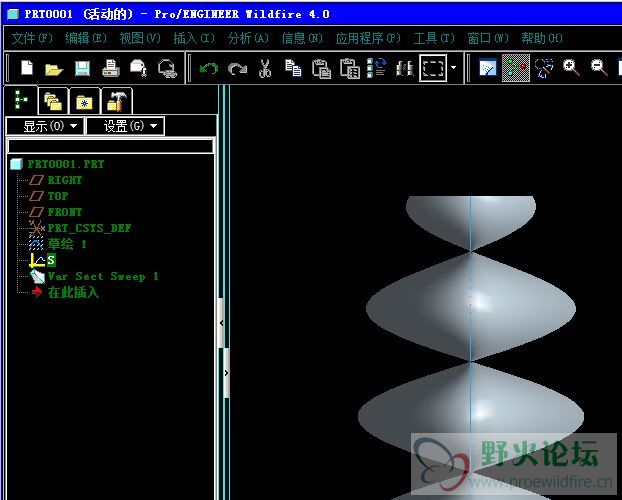Open the 视图(V) menu

tap(140, 38)
